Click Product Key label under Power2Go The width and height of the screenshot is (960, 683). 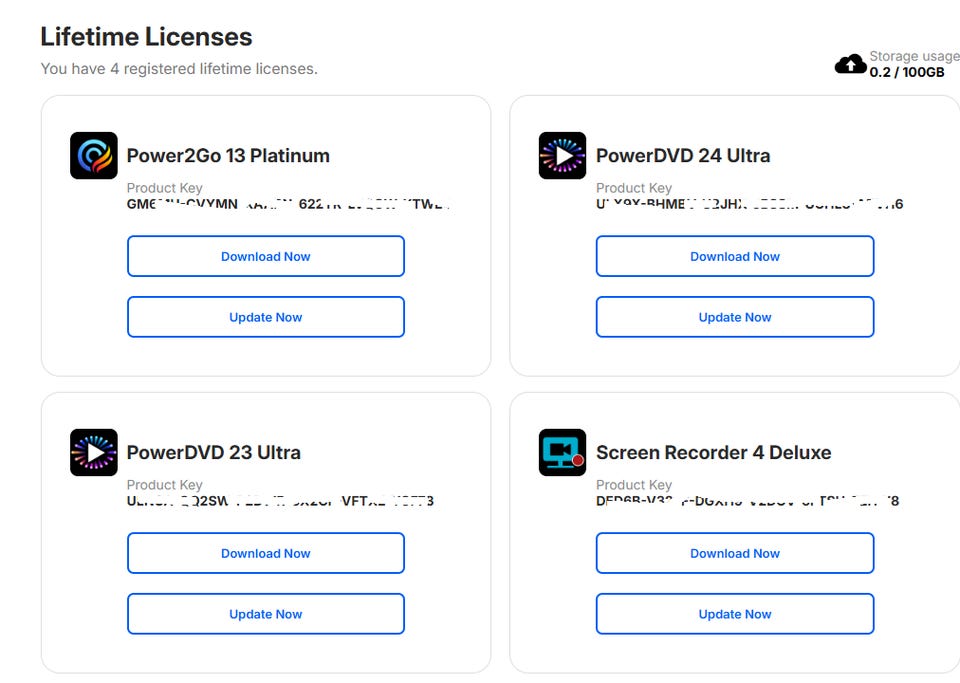(164, 188)
